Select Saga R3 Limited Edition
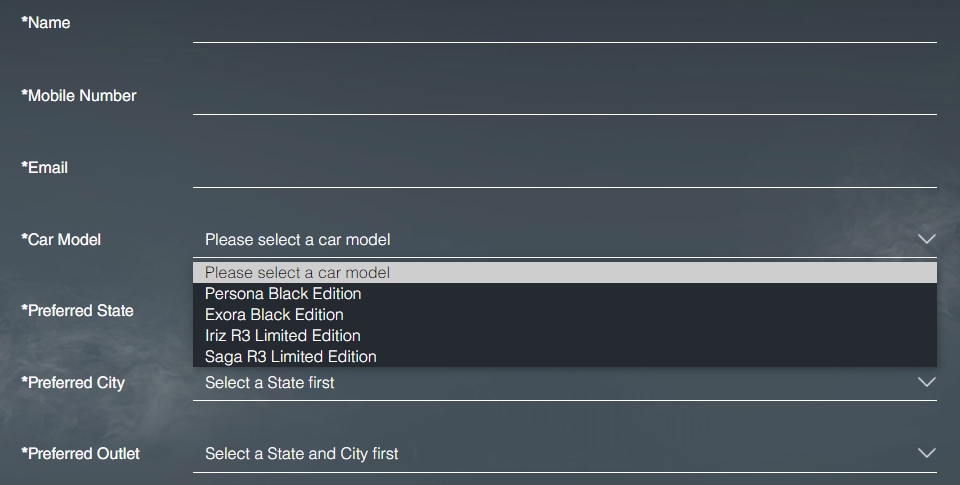 coord(290,357)
